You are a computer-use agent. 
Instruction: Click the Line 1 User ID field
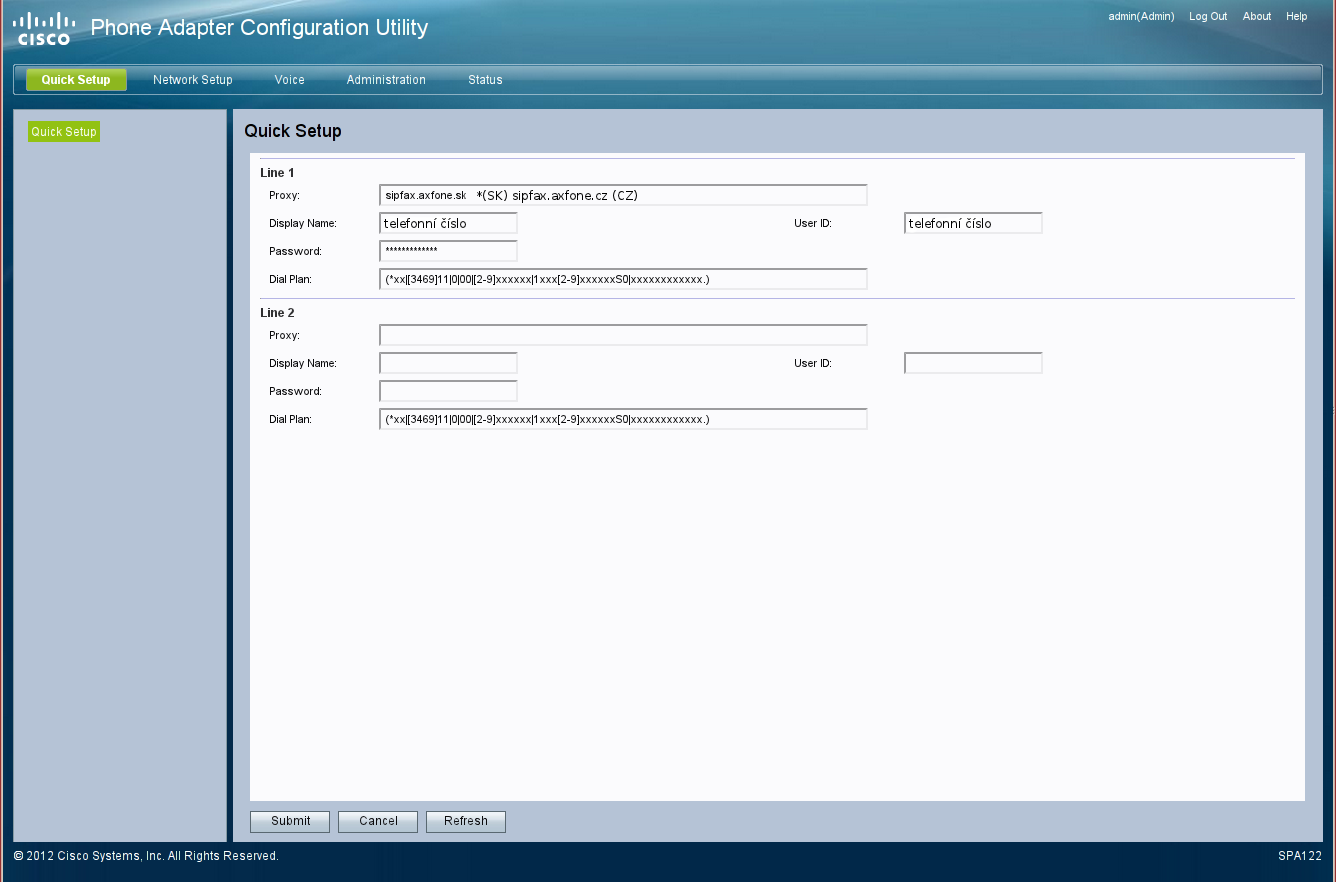pos(972,223)
